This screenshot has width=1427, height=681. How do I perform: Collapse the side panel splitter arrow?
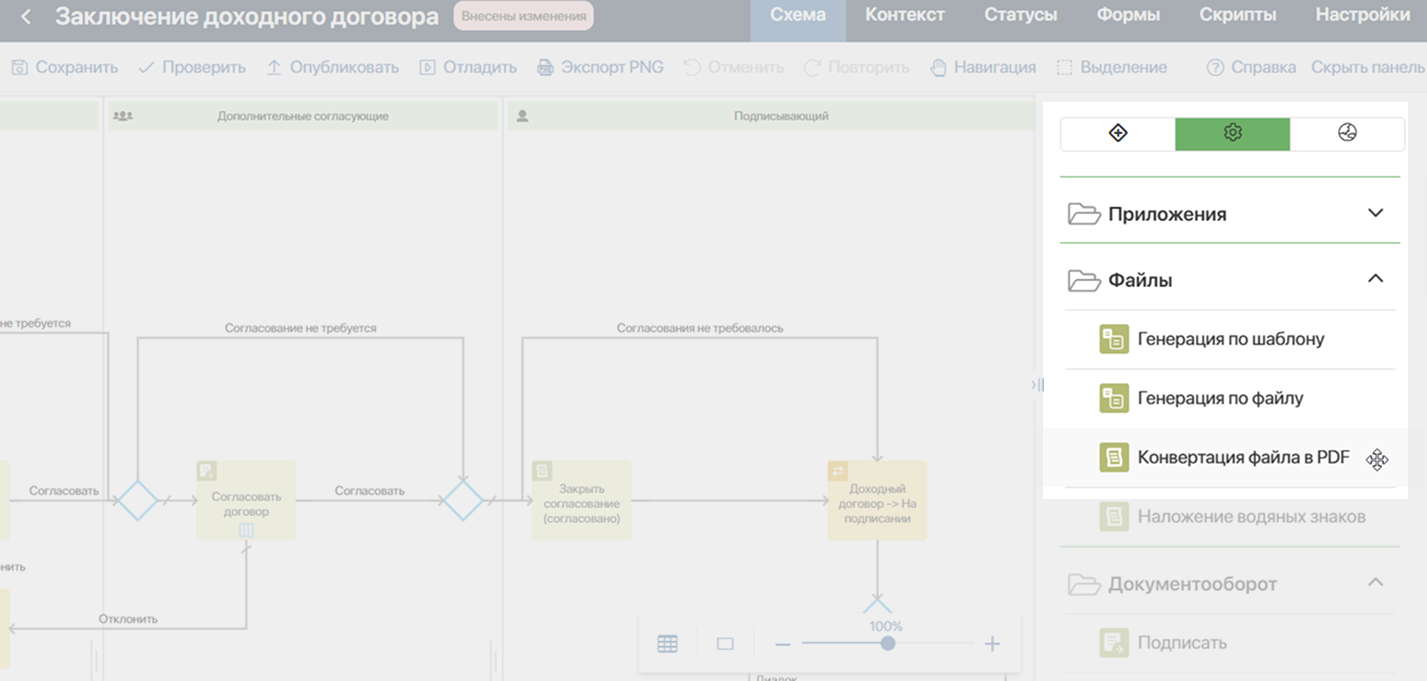[x=1037, y=384]
